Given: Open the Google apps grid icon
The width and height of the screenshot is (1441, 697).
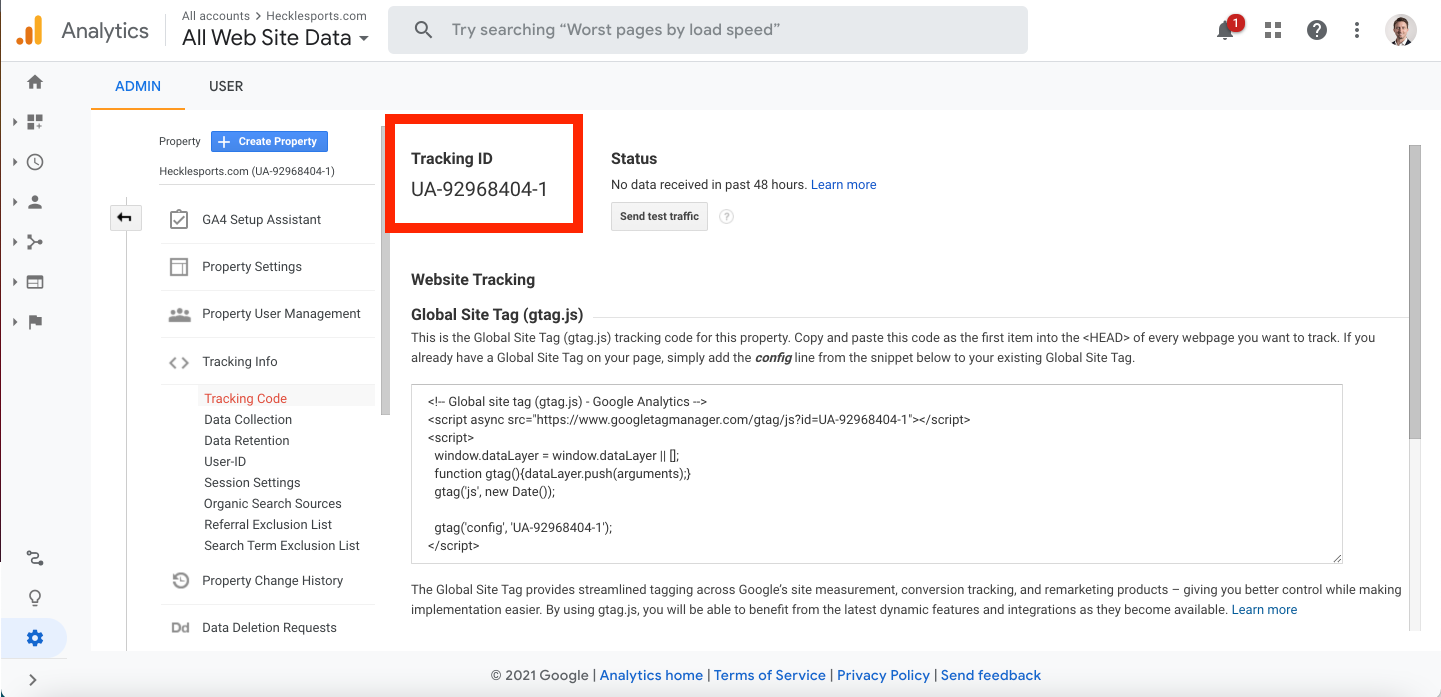Looking at the screenshot, I should (x=1273, y=30).
